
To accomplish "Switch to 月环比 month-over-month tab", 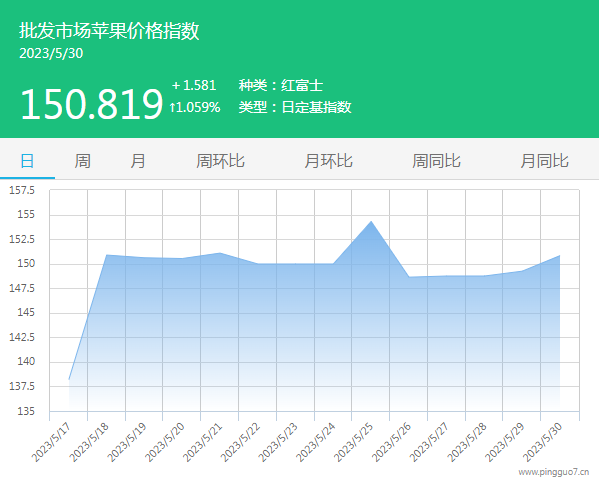I will coord(329,161).
